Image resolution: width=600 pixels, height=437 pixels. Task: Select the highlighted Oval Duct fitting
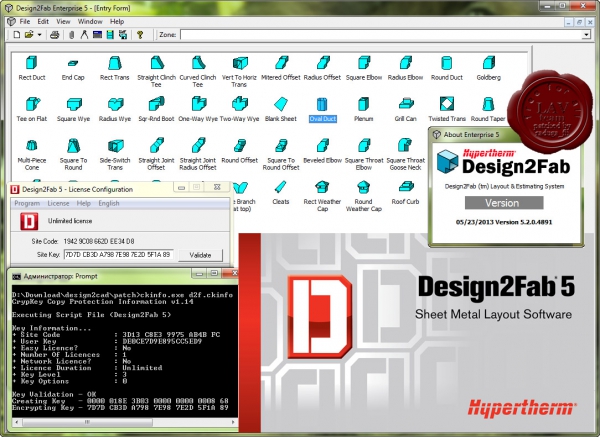click(322, 104)
